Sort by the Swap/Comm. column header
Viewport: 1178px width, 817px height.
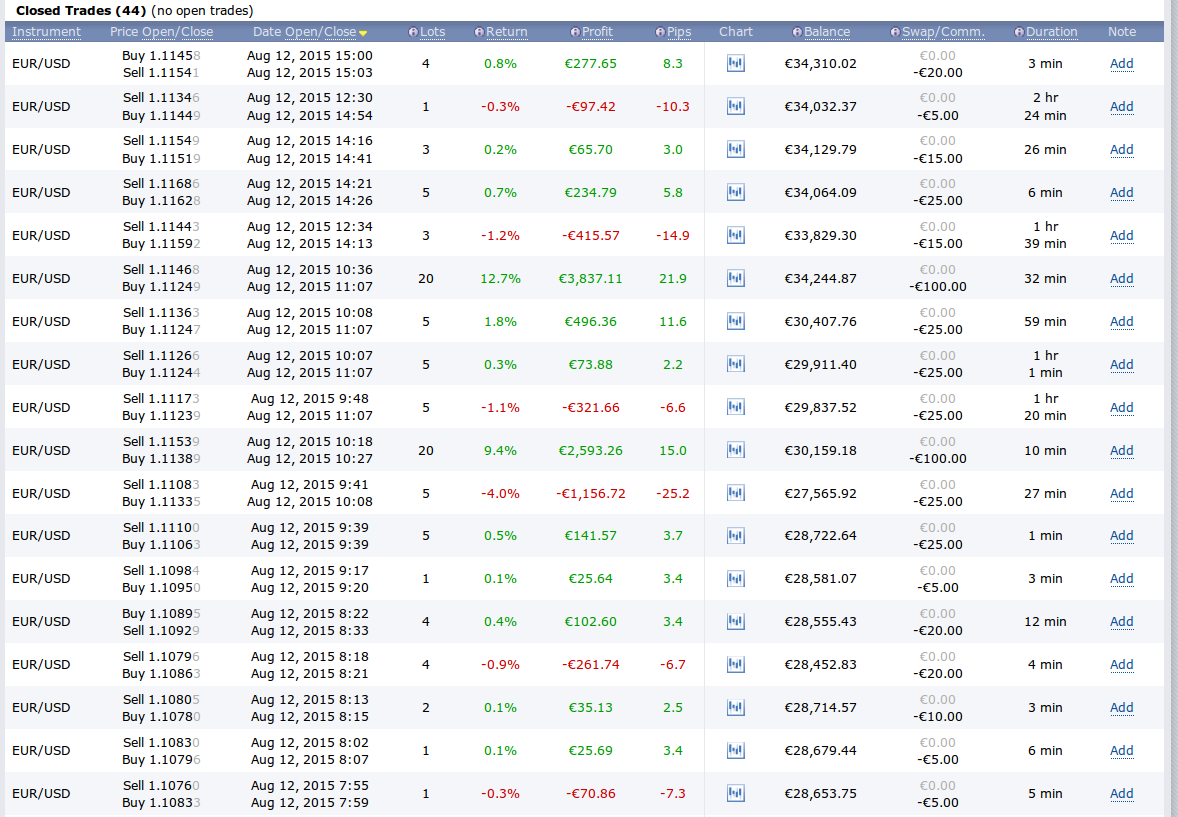pyautogui.click(x=943, y=32)
